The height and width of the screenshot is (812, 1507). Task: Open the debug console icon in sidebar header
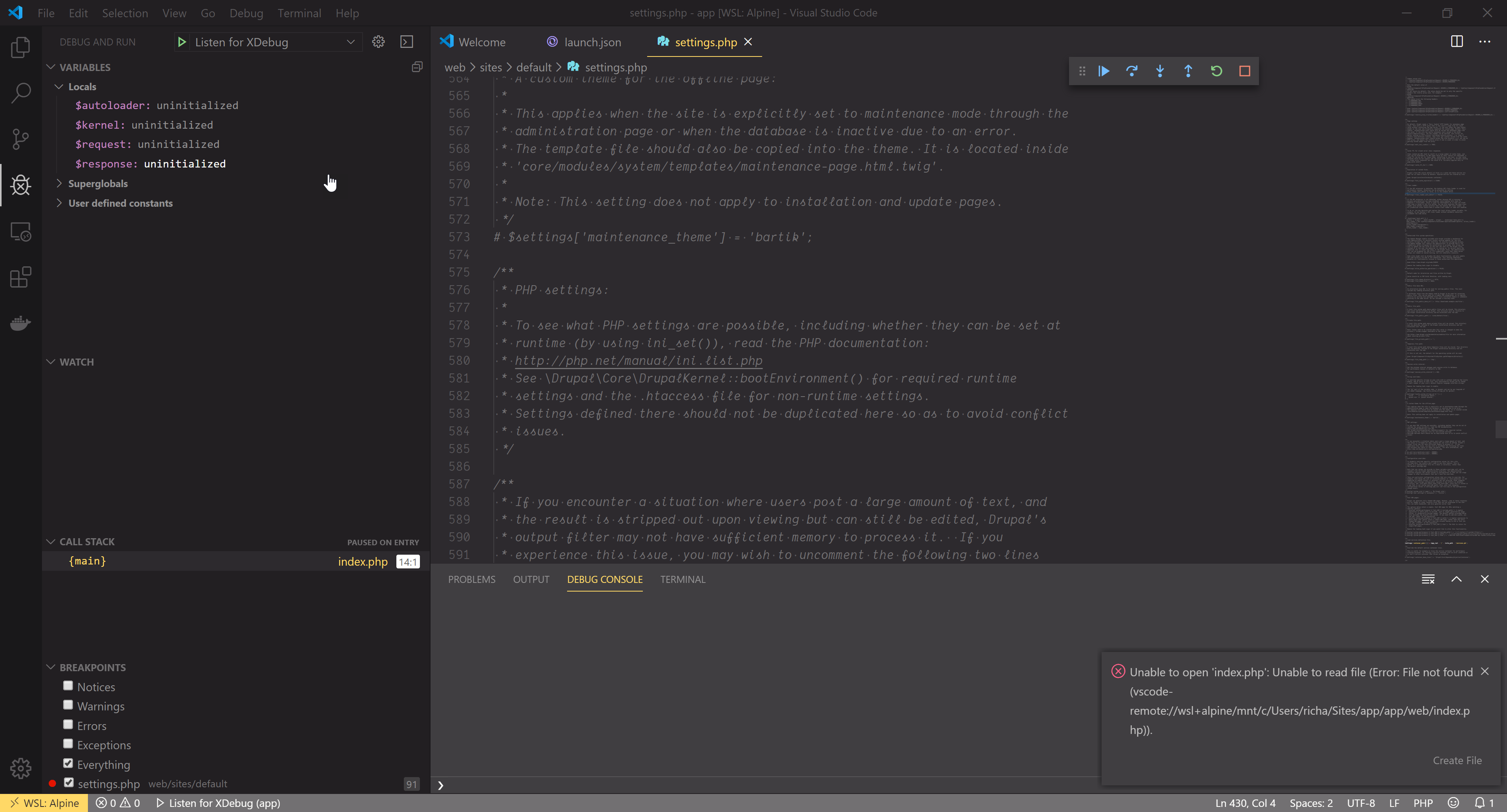point(407,42)
